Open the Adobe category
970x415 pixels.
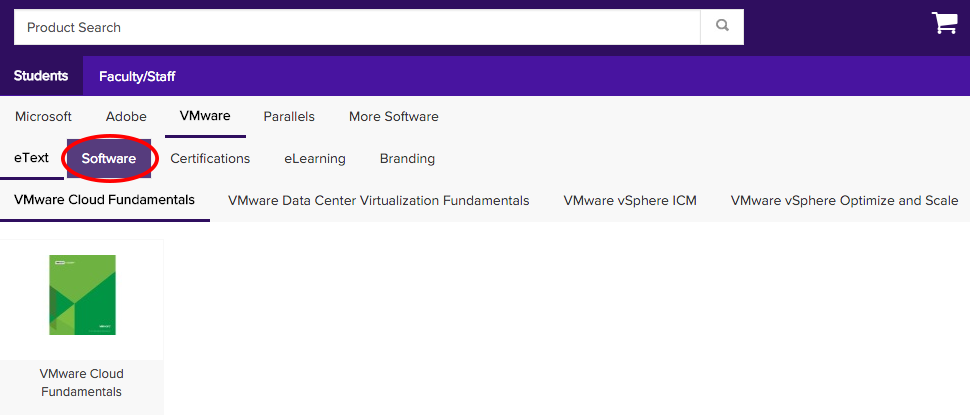(x=126, y=116)
